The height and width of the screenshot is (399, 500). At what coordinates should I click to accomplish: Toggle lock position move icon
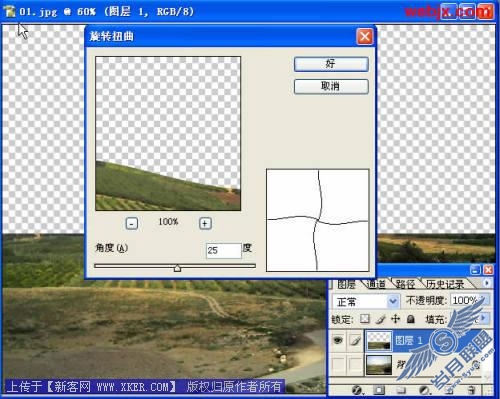(395, 319)
